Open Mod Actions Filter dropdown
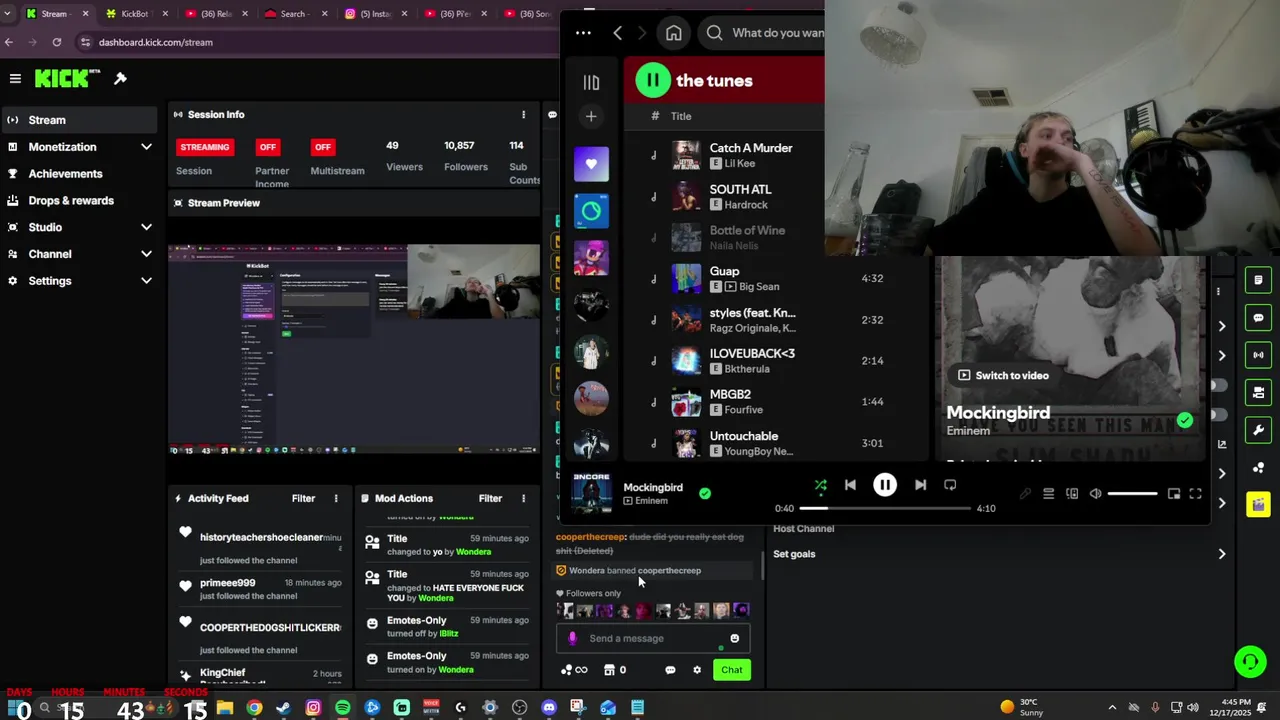 pyautogui.click(x=490, y=498)
